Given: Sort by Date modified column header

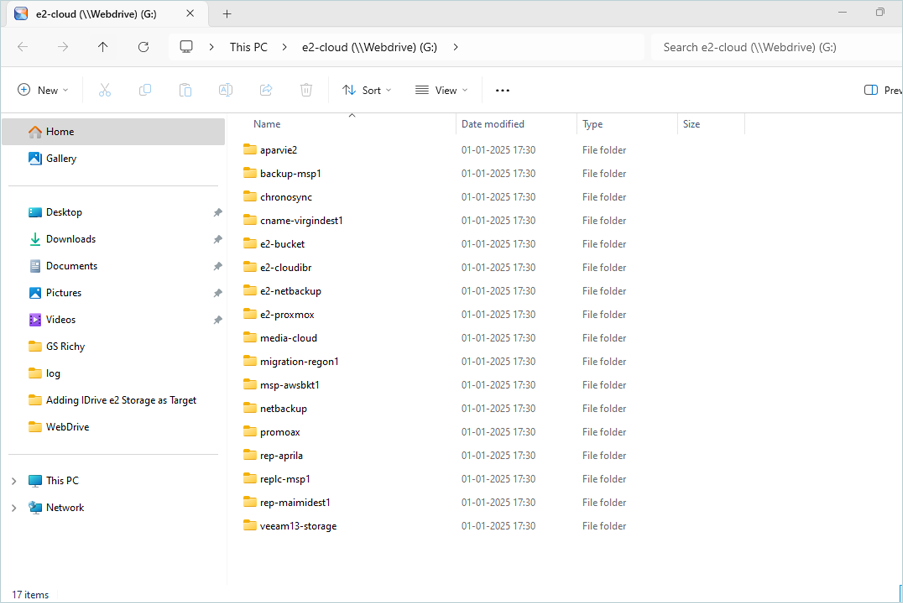Looking at the screenshot, I should pos(493,124).
